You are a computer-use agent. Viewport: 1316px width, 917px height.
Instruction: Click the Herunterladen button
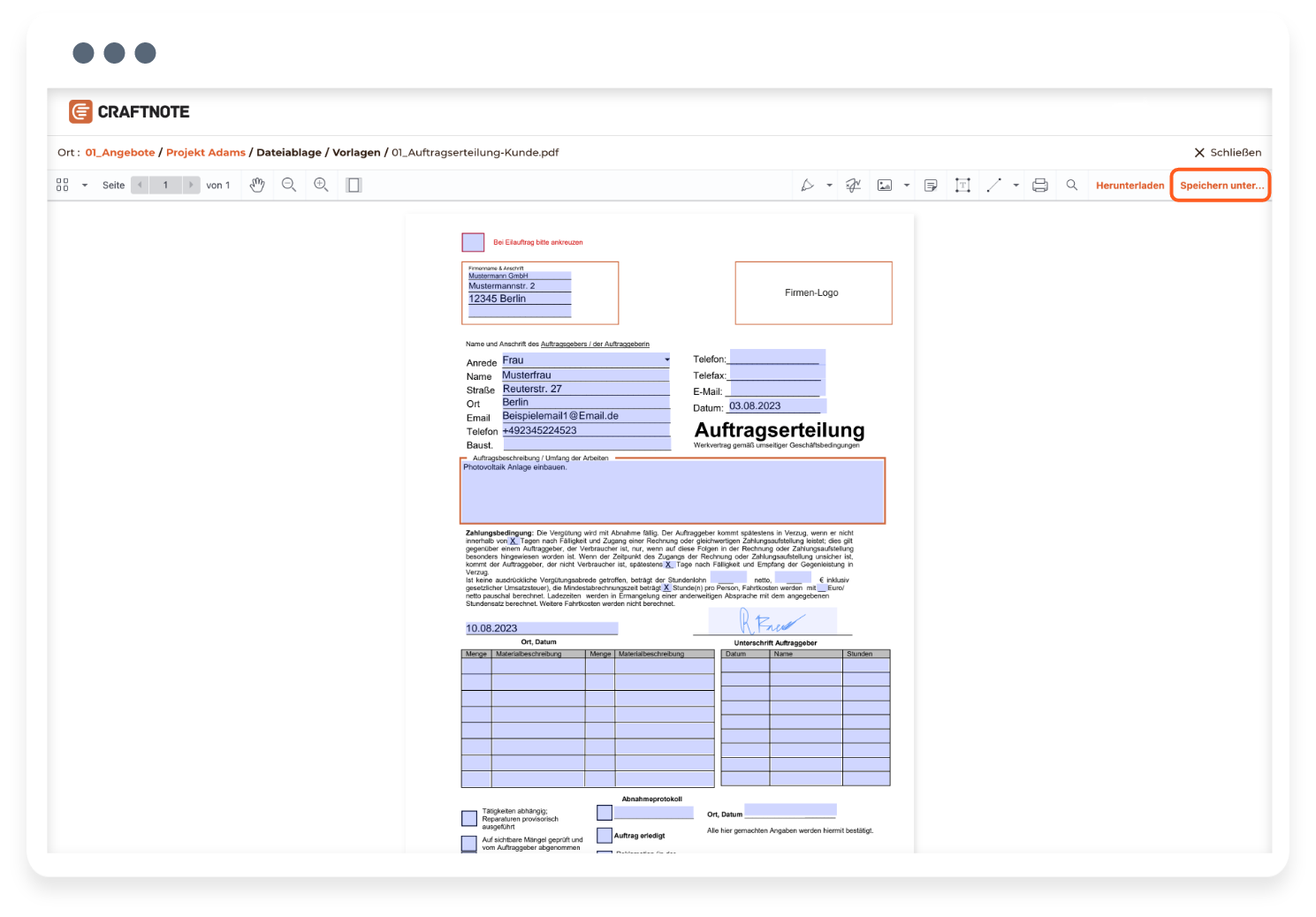coord(1130,186)
